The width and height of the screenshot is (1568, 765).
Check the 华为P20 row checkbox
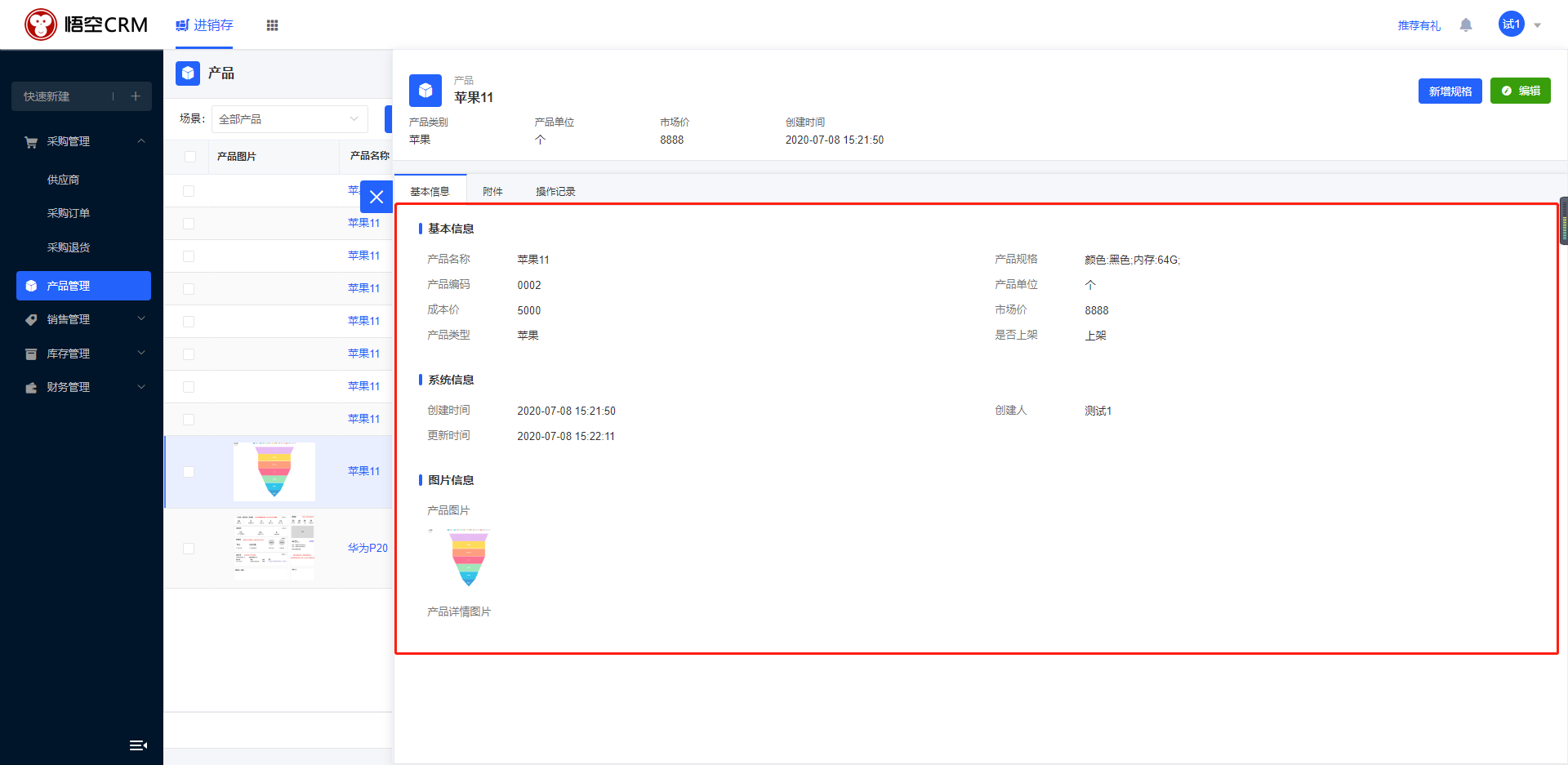189,549
